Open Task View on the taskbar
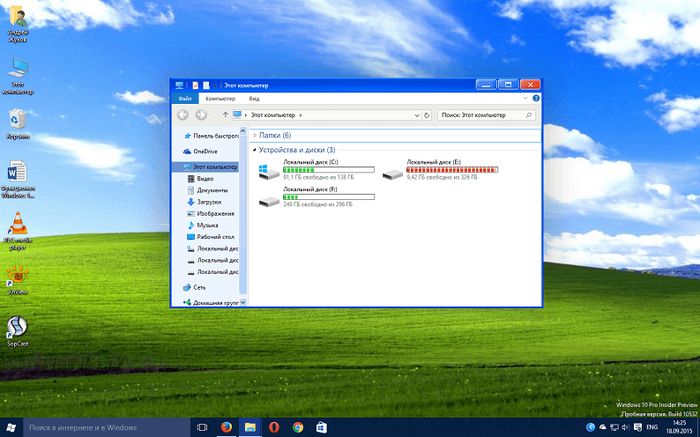The height and width of the screenshot is (437, 700). click(200, 427)
